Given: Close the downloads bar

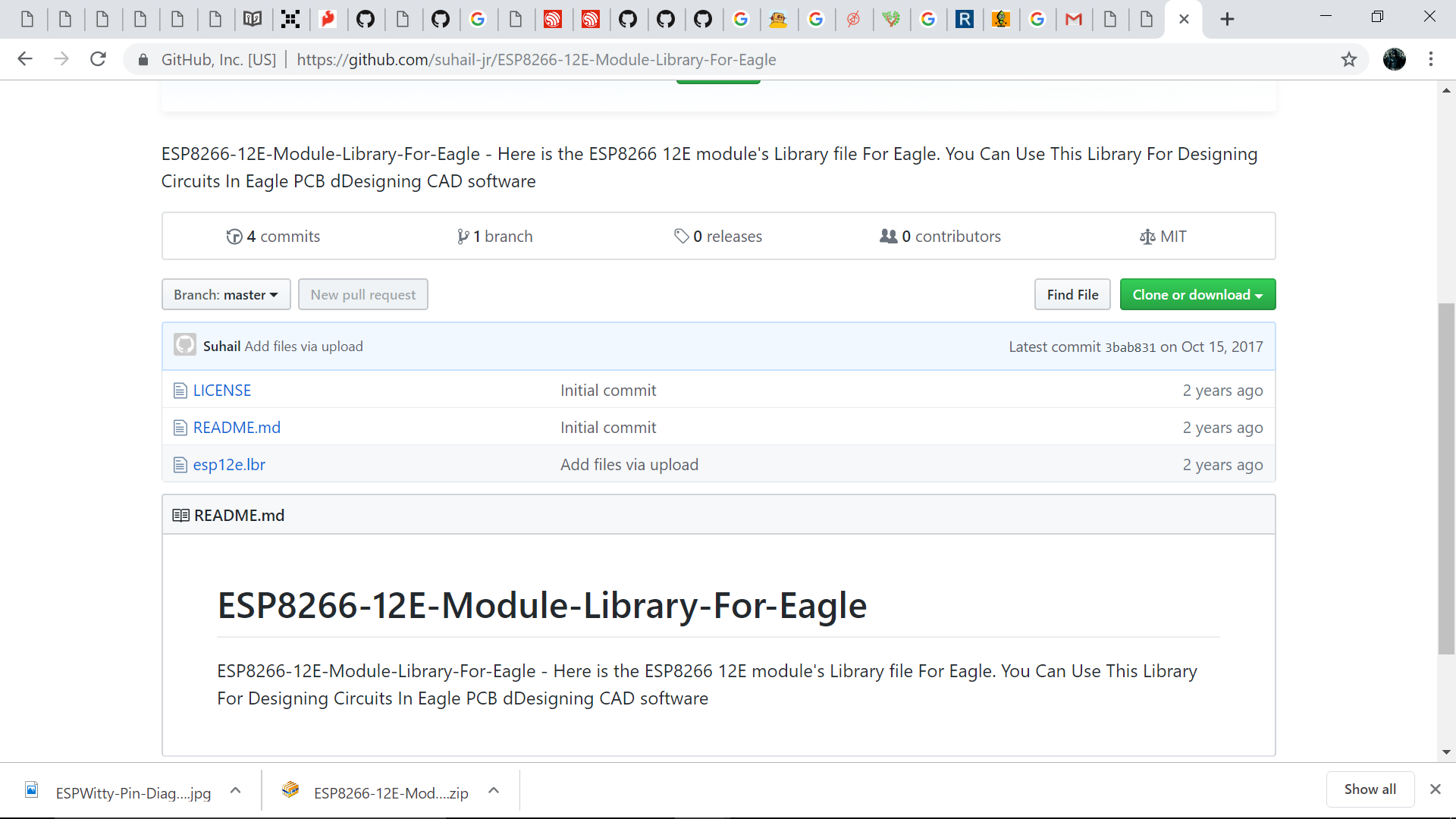Looking at the screenshot, I should click(1435, 789).
